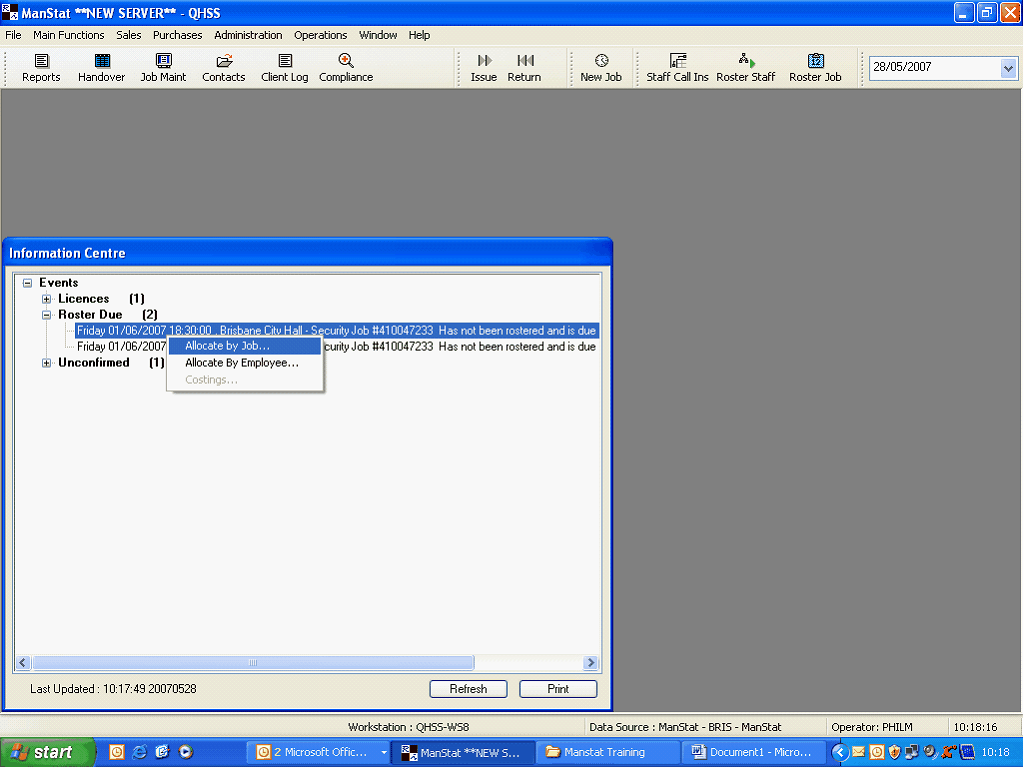Click the Roster Job icon
The width and height of the screenshot is (1024, 768).
pyautogui.click(x=815, y=62)
